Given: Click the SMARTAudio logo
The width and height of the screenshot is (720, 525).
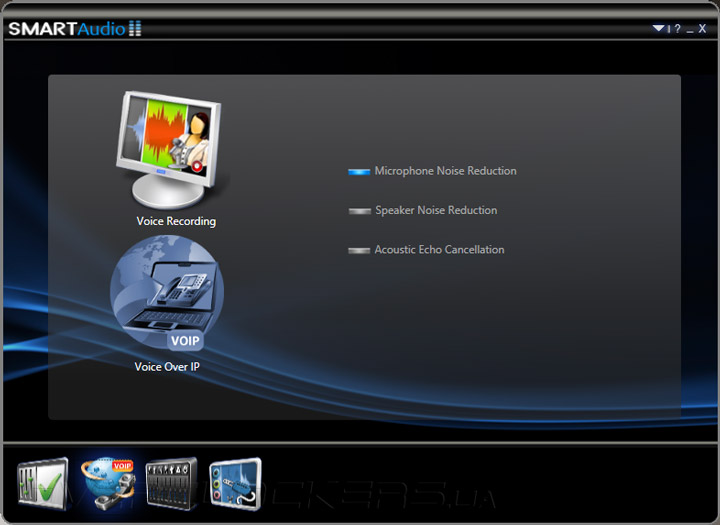Looking at the screenshot, I should pos(75,28).
